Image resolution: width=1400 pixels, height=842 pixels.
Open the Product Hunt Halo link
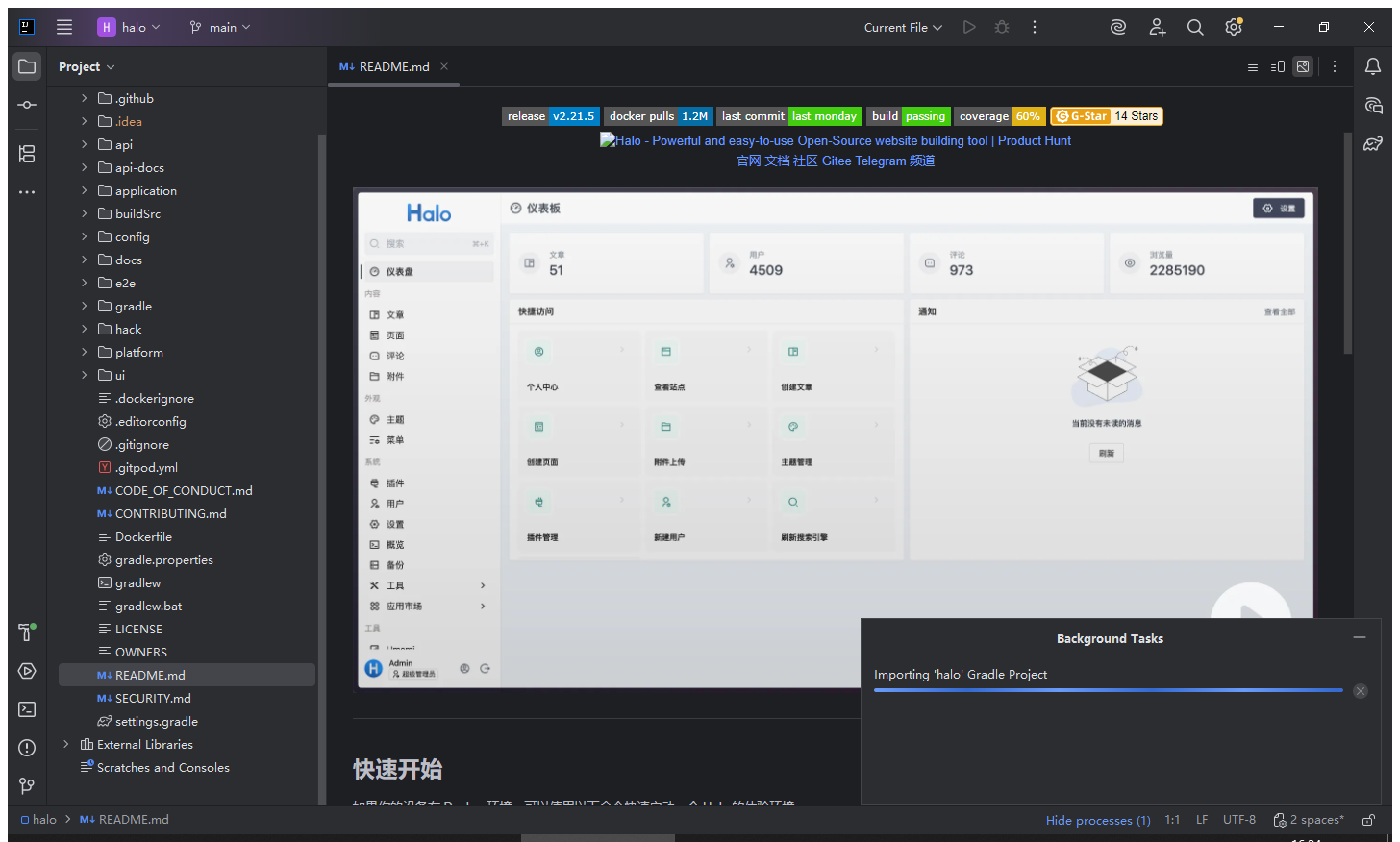[x=835, y=140]
